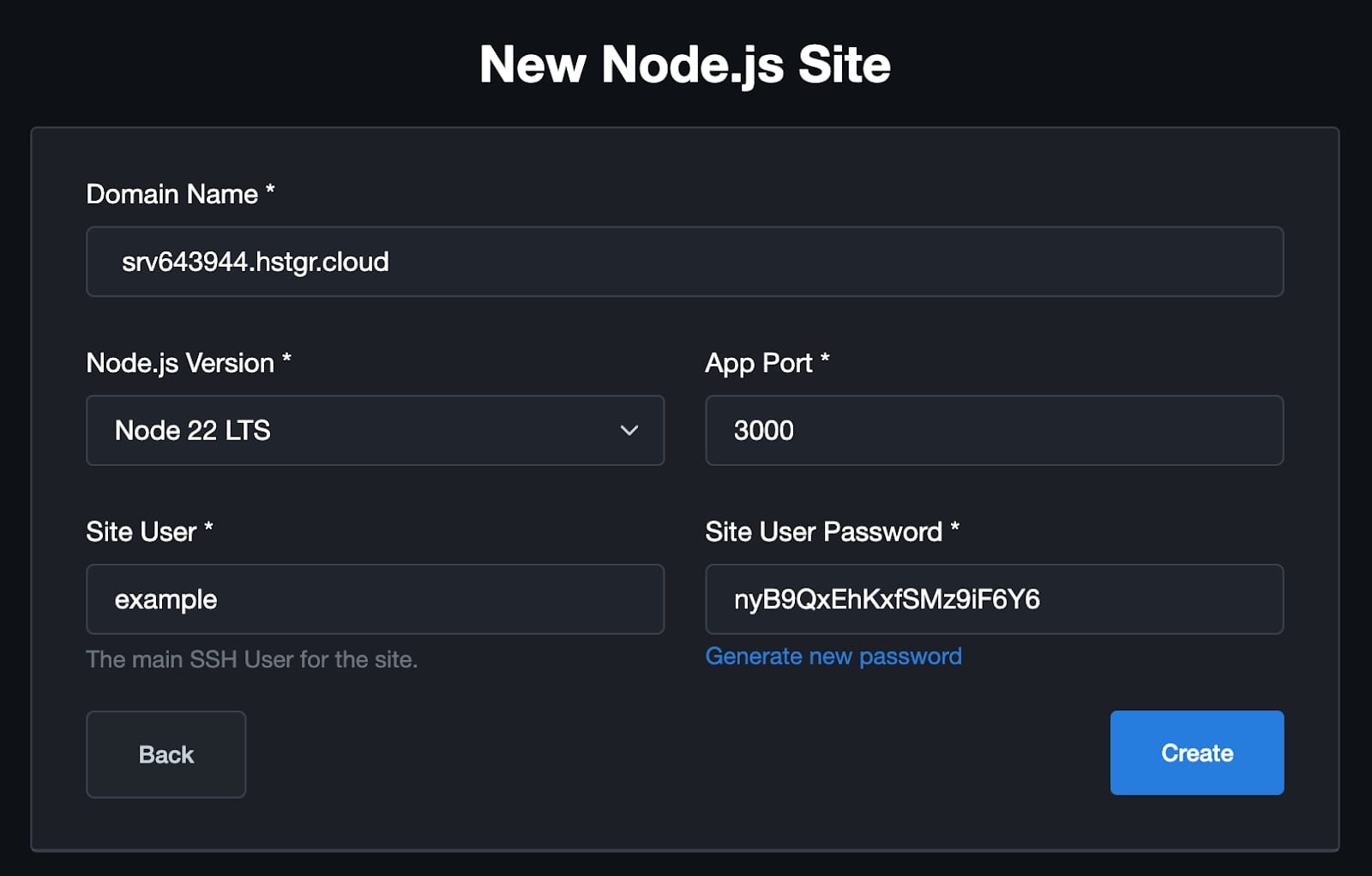Viewport: 1372px width, 876px height.
Task: Click the Domain Name label text
Action: tap(171, 194)
